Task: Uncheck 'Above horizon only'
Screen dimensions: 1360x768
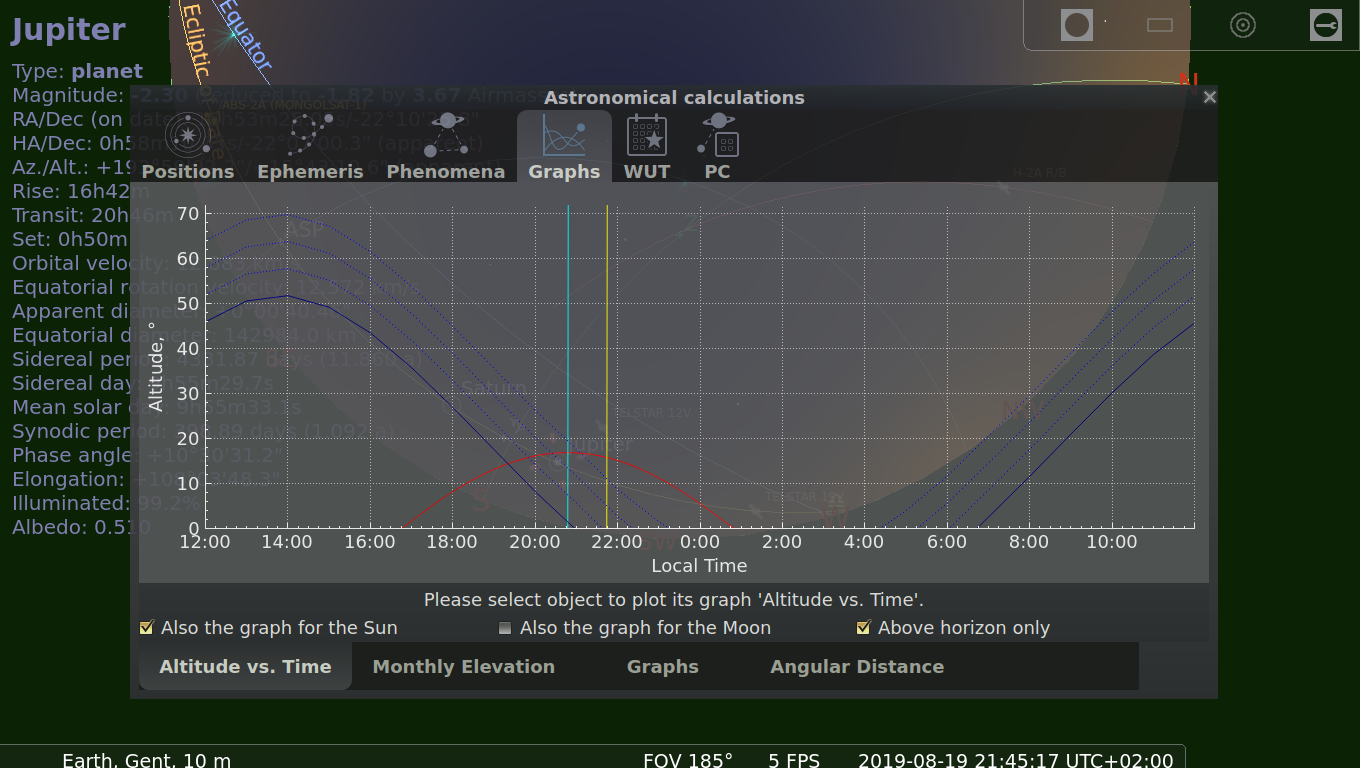Action: coord(863,627)
